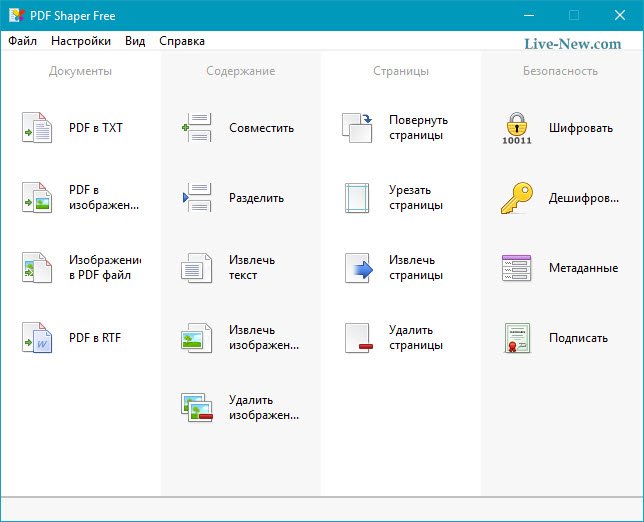
Task: Click the PDF в TXT document icon
Action: pyautogui.click(x=37, y=128)
